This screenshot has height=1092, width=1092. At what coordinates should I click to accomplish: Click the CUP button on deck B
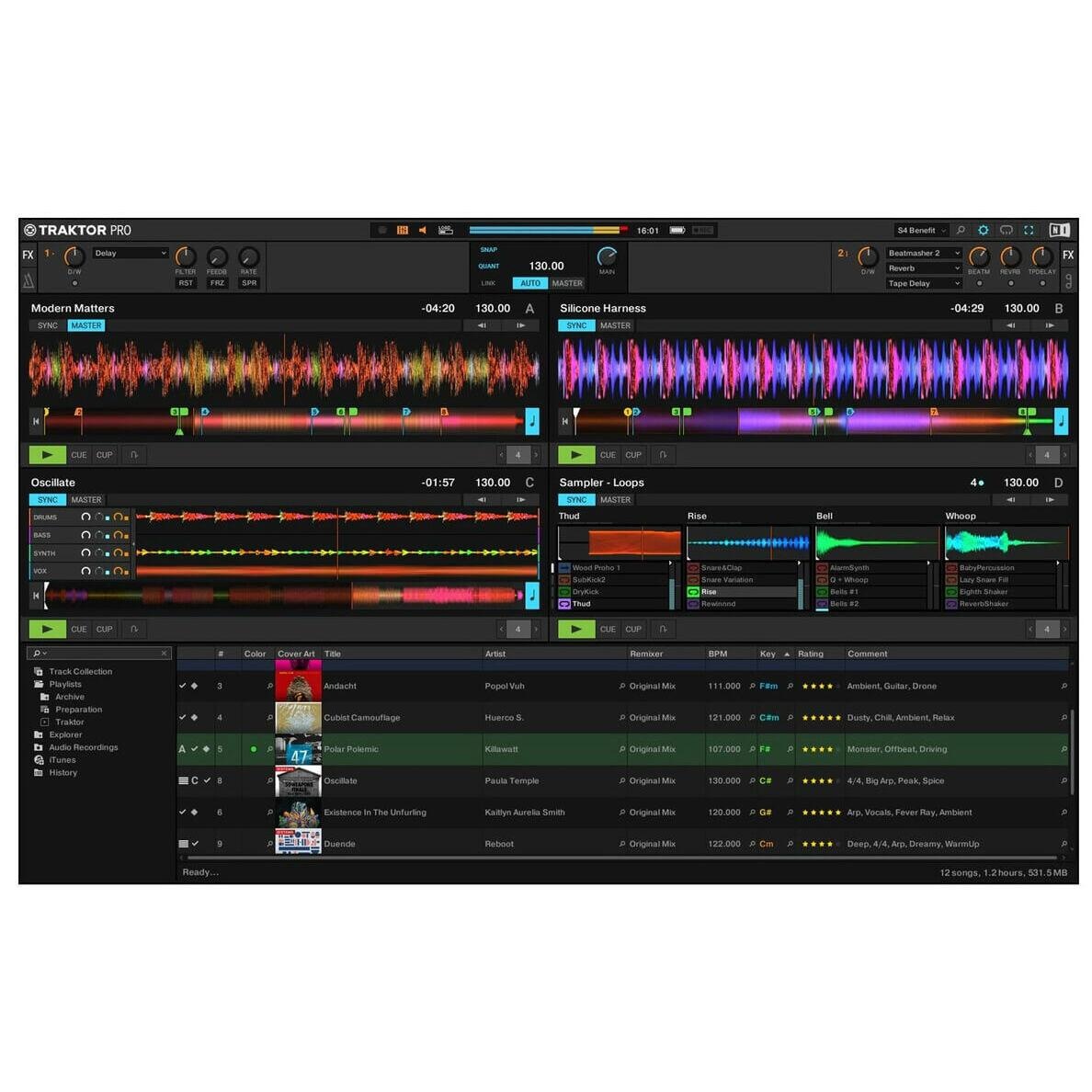(x=633, y=455)
